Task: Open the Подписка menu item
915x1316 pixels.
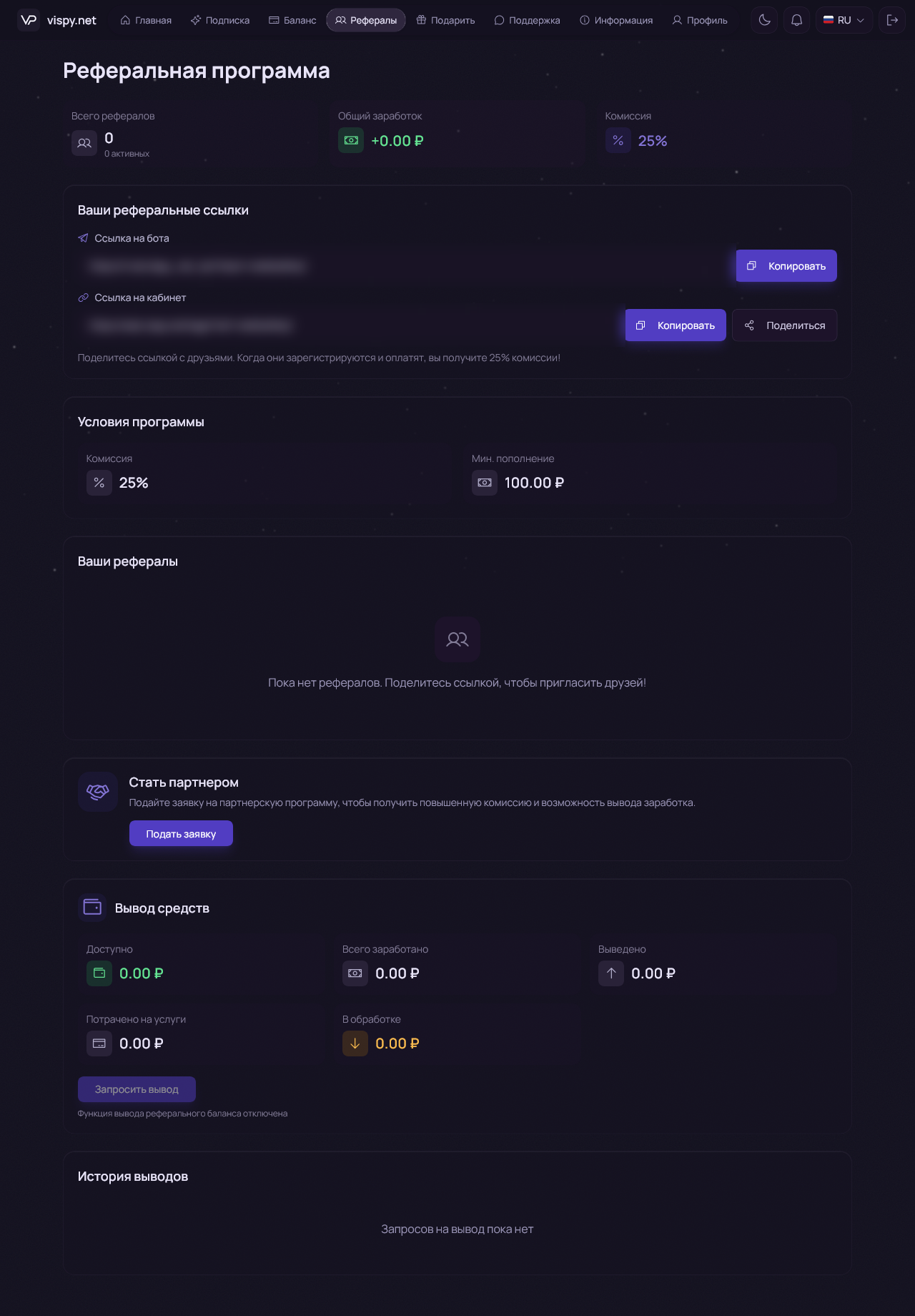Action: 220,20
